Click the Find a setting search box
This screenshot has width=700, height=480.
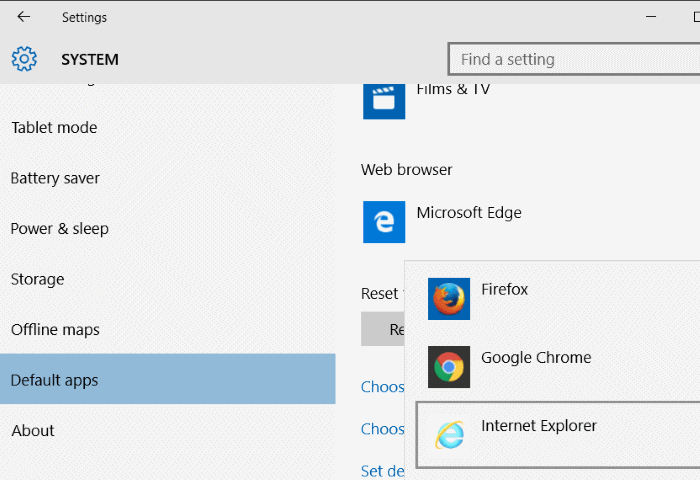(x=574, y=59)
